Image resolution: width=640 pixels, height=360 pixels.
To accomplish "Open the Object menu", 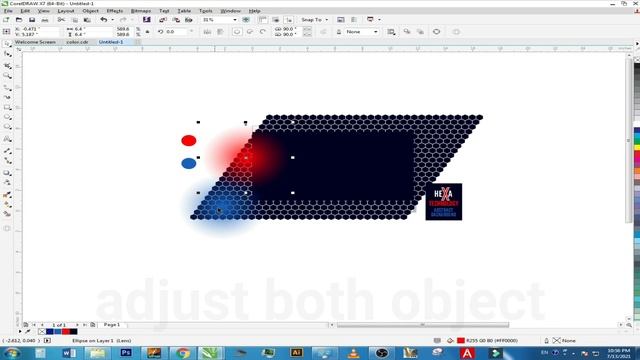I will coord(90,11).
